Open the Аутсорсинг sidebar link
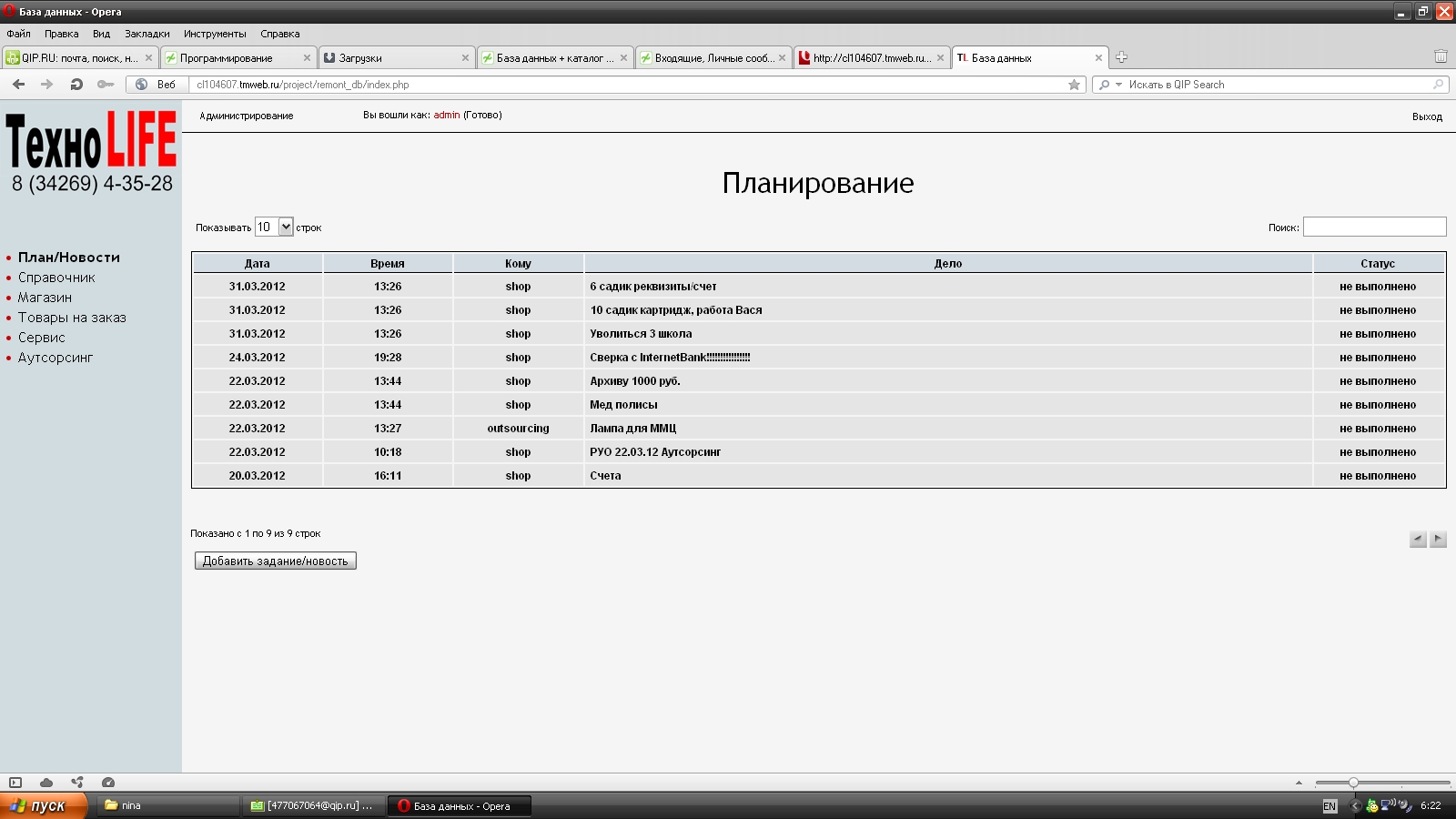 pyautogui.click(x=56, y=358)
